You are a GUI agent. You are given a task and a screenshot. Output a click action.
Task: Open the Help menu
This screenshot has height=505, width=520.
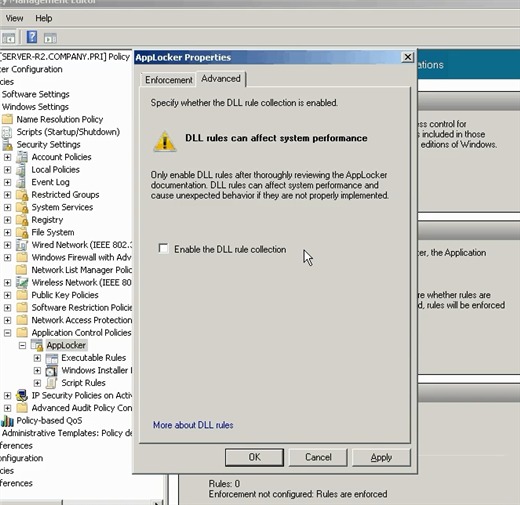[x=44, y=18]
